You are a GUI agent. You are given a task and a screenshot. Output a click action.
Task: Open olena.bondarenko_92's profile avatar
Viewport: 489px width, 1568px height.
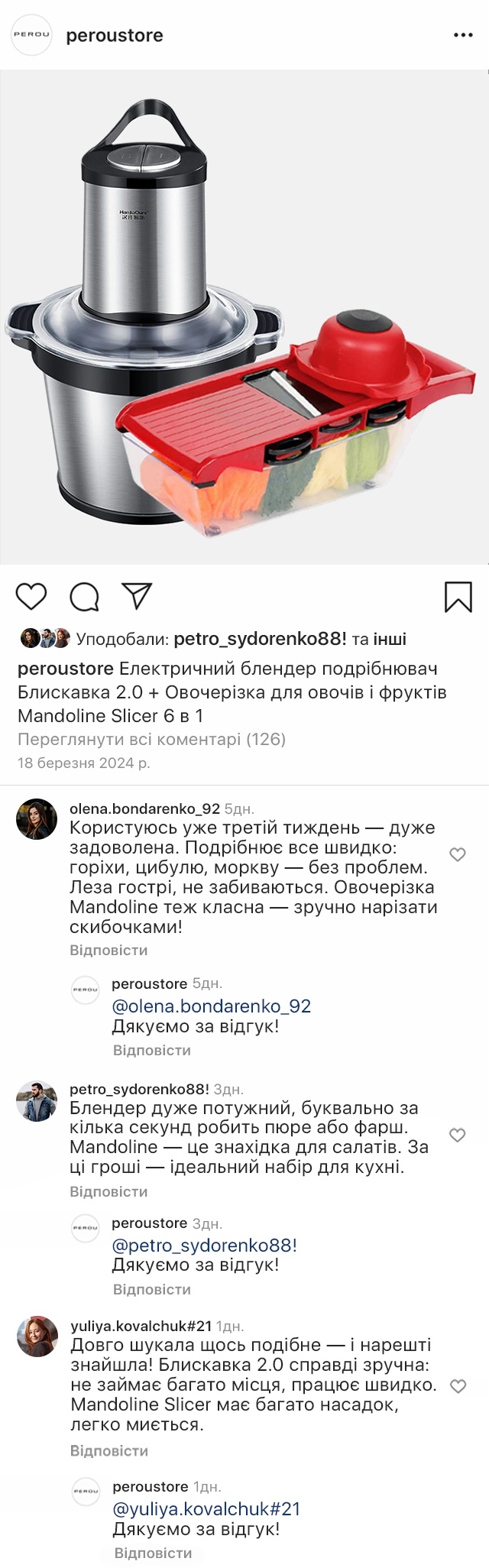click(37, 819)
